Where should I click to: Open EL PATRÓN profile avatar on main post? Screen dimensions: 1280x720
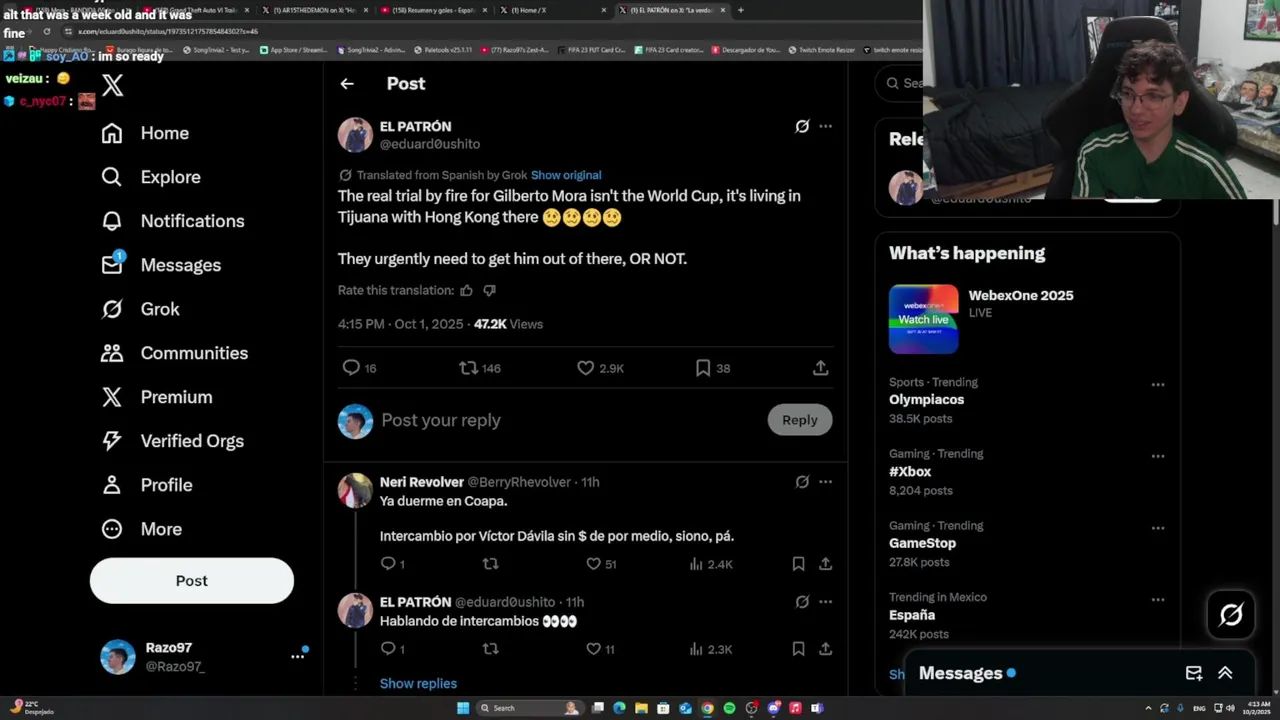[355, 135]
